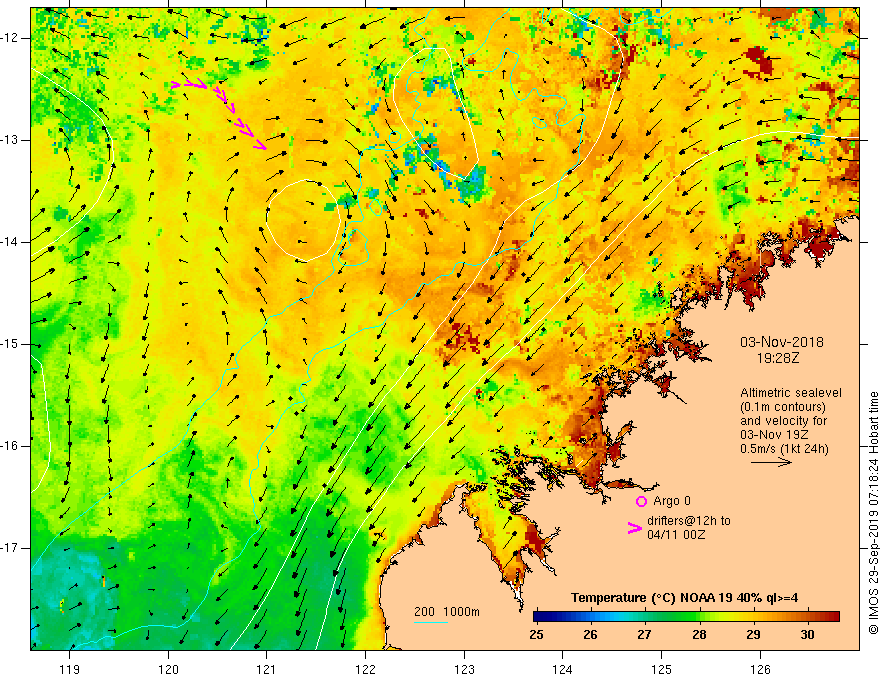Click the 'and velocity for' caption line
This screenshot has height=680, width=880.
point(783,421)
